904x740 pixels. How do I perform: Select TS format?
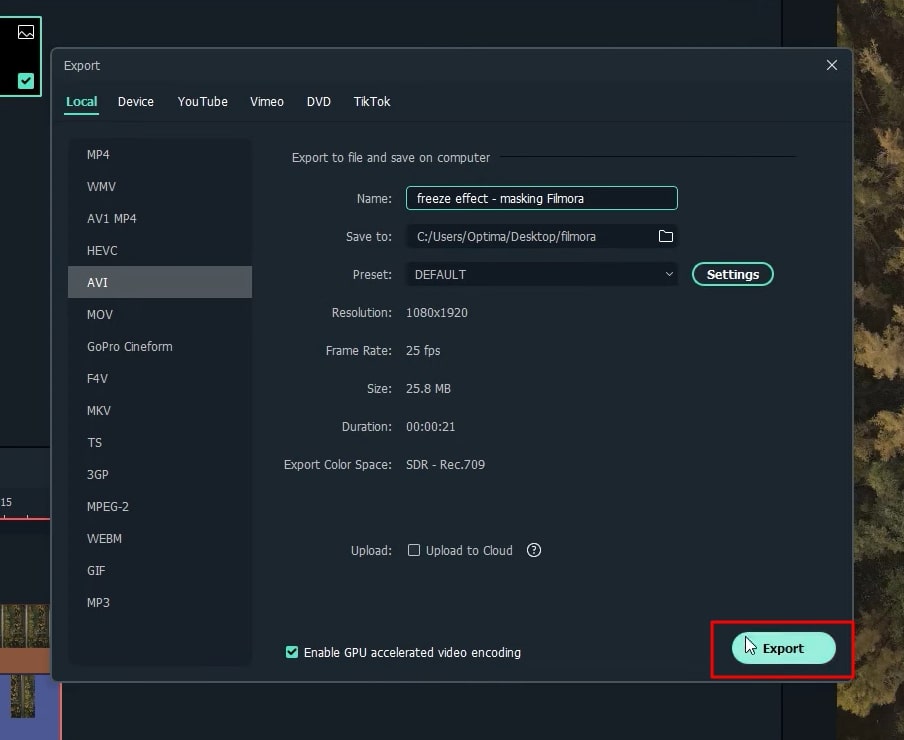coord(160,443)
